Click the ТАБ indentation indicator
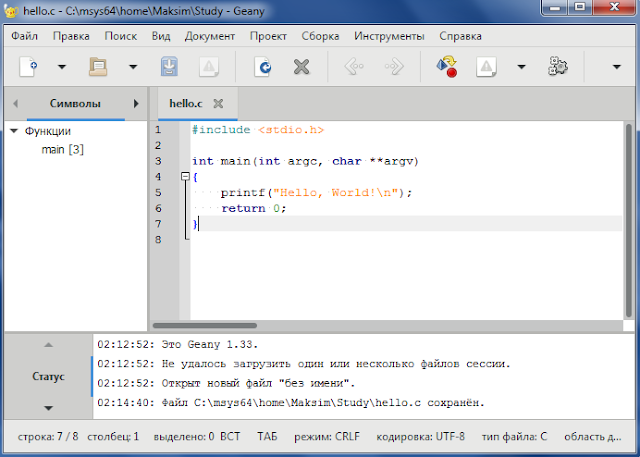 [x=267, y=437]
